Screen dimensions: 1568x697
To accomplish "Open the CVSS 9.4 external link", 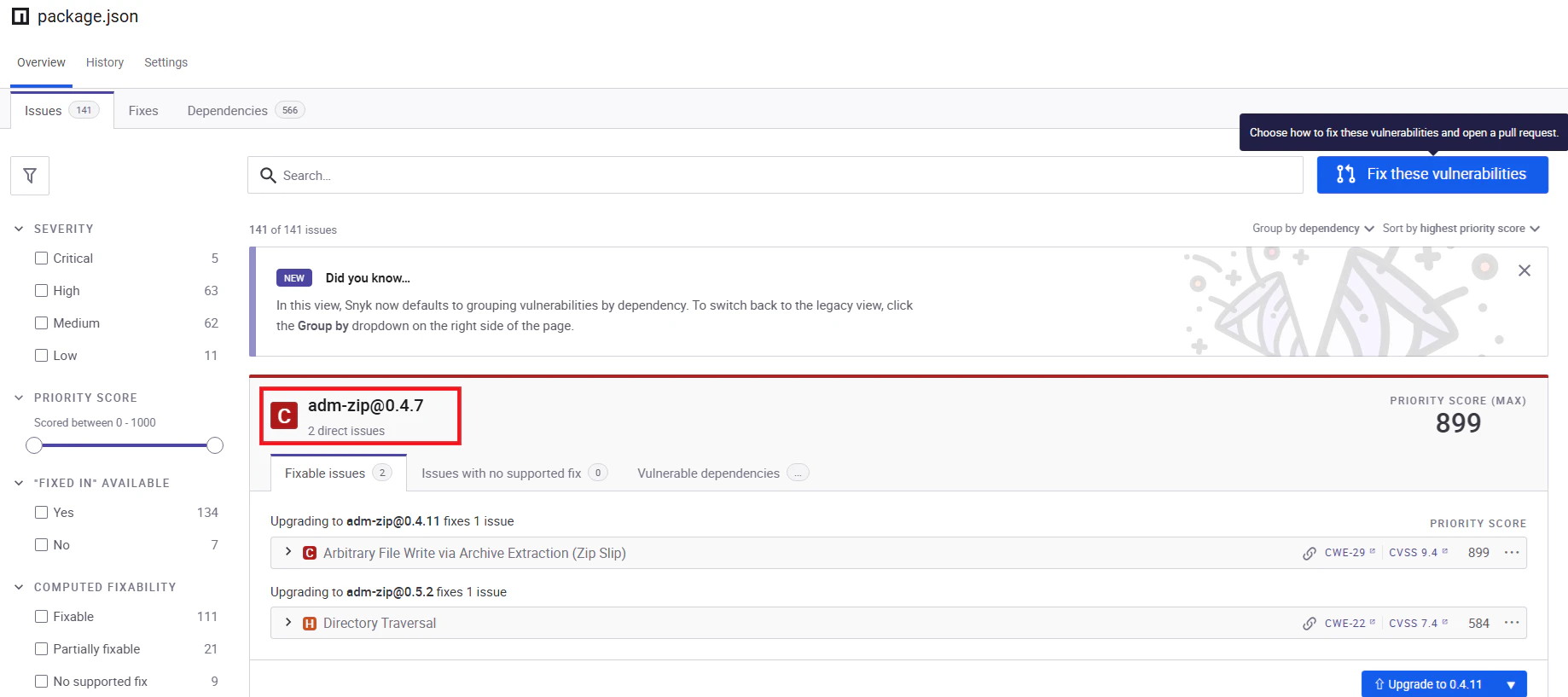I will pos(1418,553).
